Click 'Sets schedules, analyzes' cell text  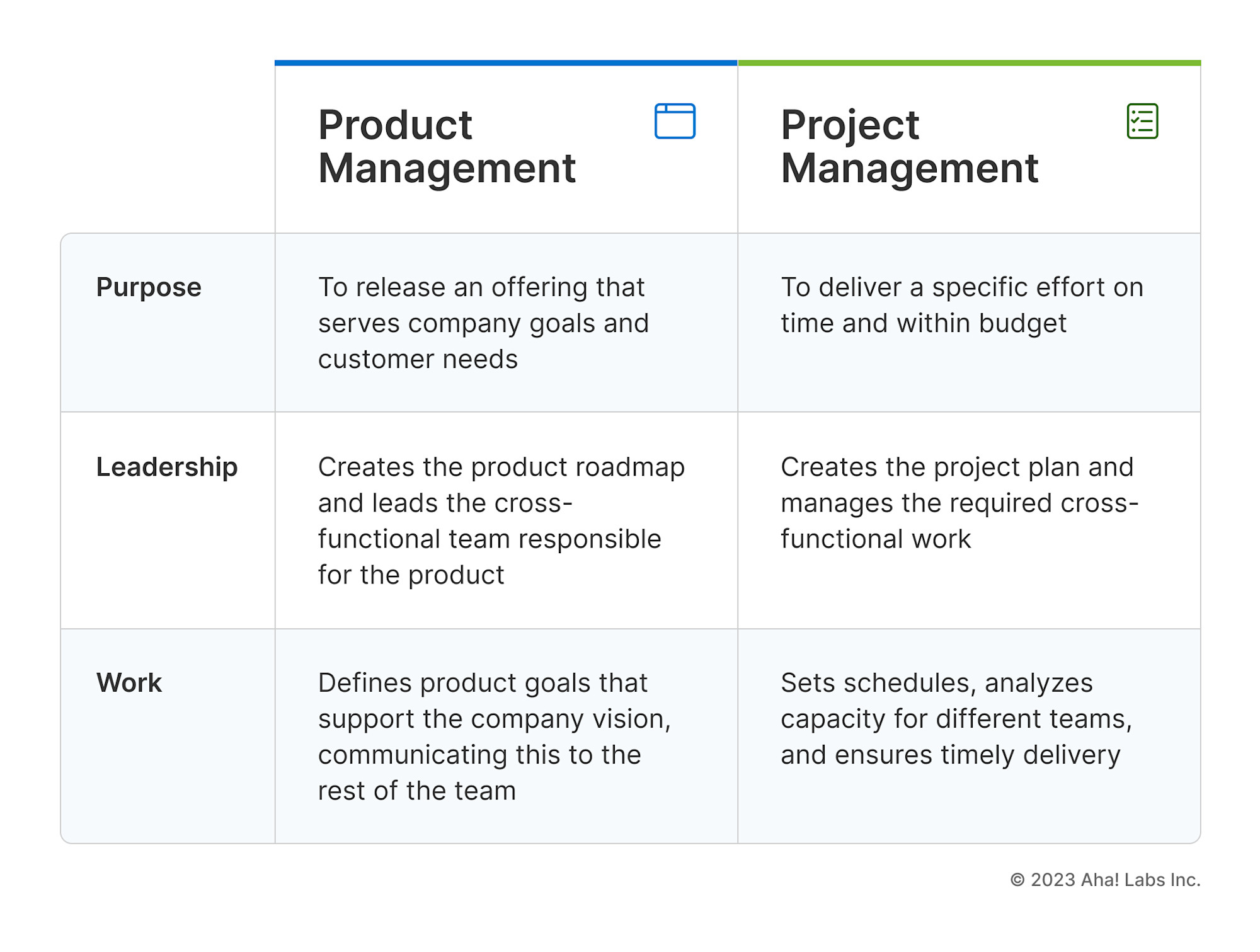(x=956, y=719)
